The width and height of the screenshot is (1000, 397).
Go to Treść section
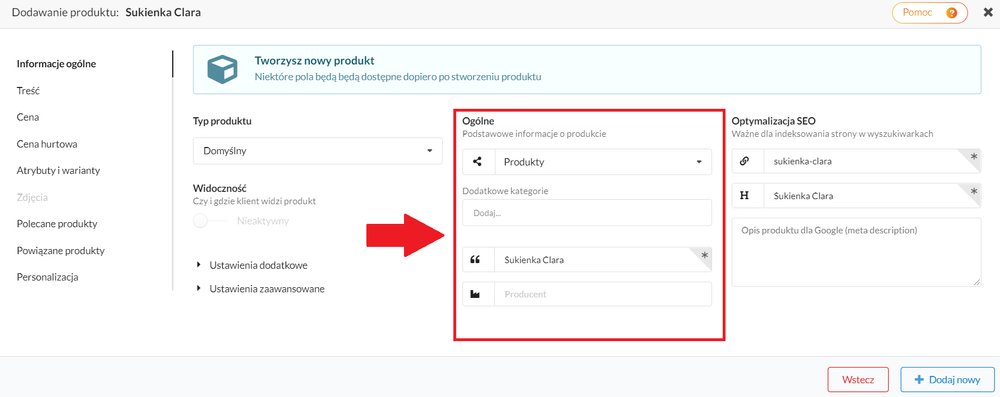click(x=28, y=91)
